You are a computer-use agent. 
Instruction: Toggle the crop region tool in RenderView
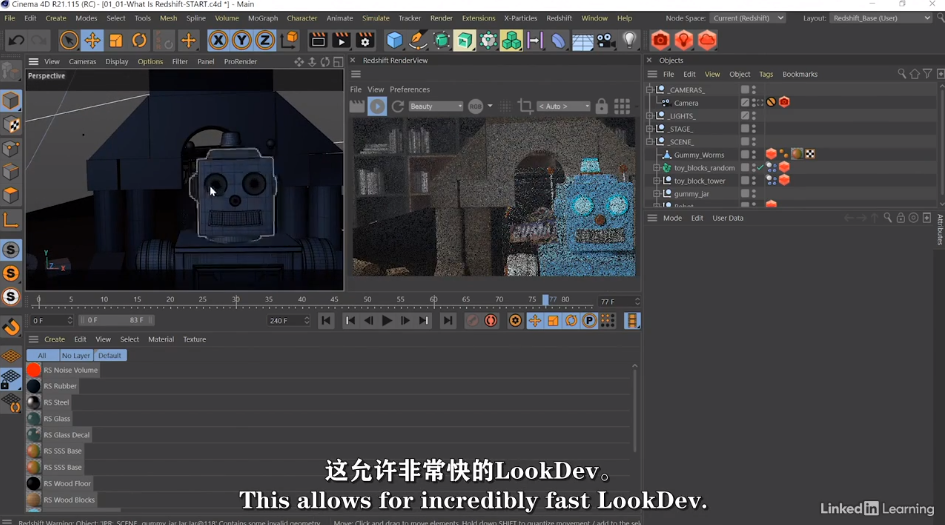point(525,106)
